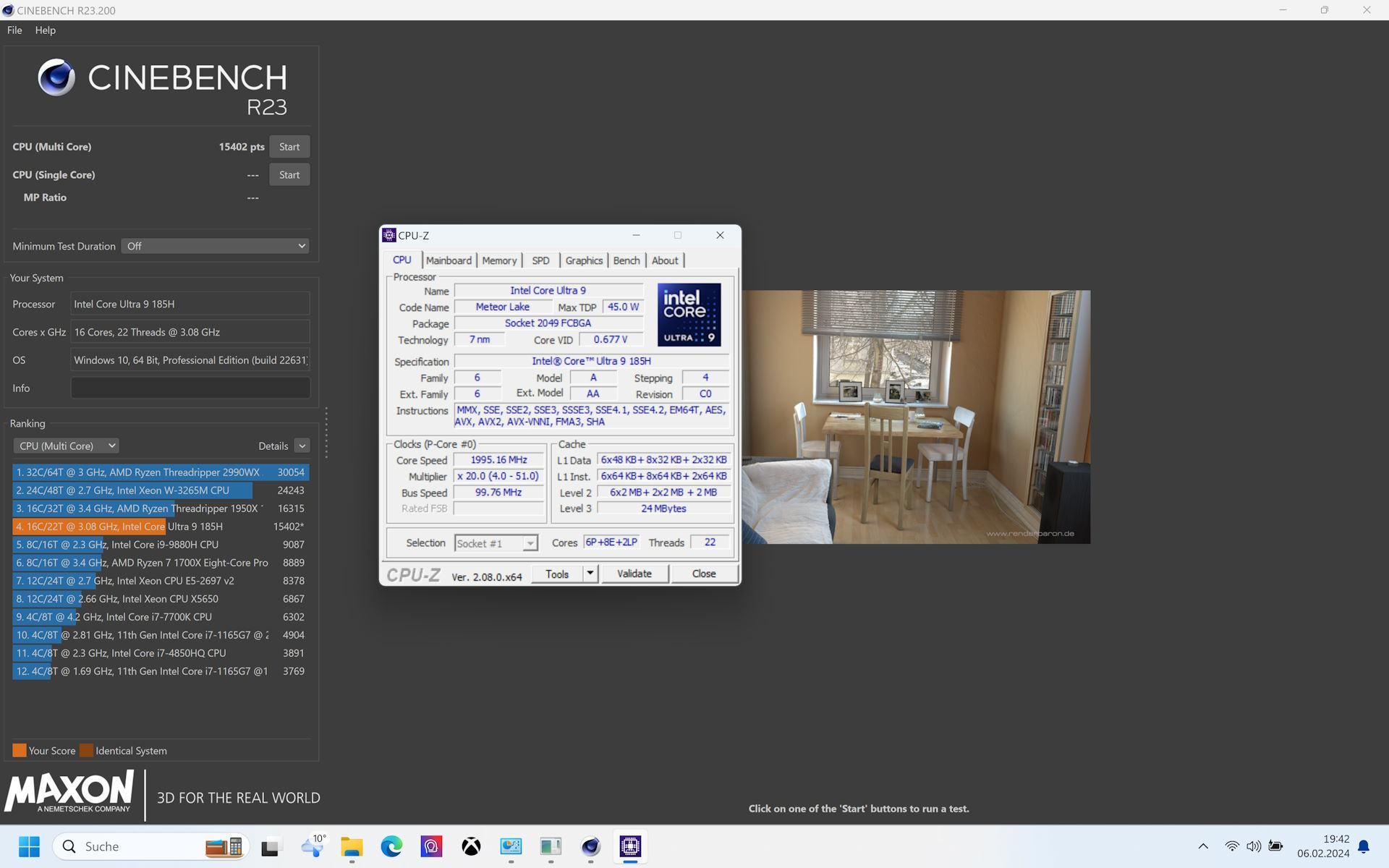This screenshot has width=1389, height=868.
Task: Open File Explorer from taskbar
Action: [352, 846]
